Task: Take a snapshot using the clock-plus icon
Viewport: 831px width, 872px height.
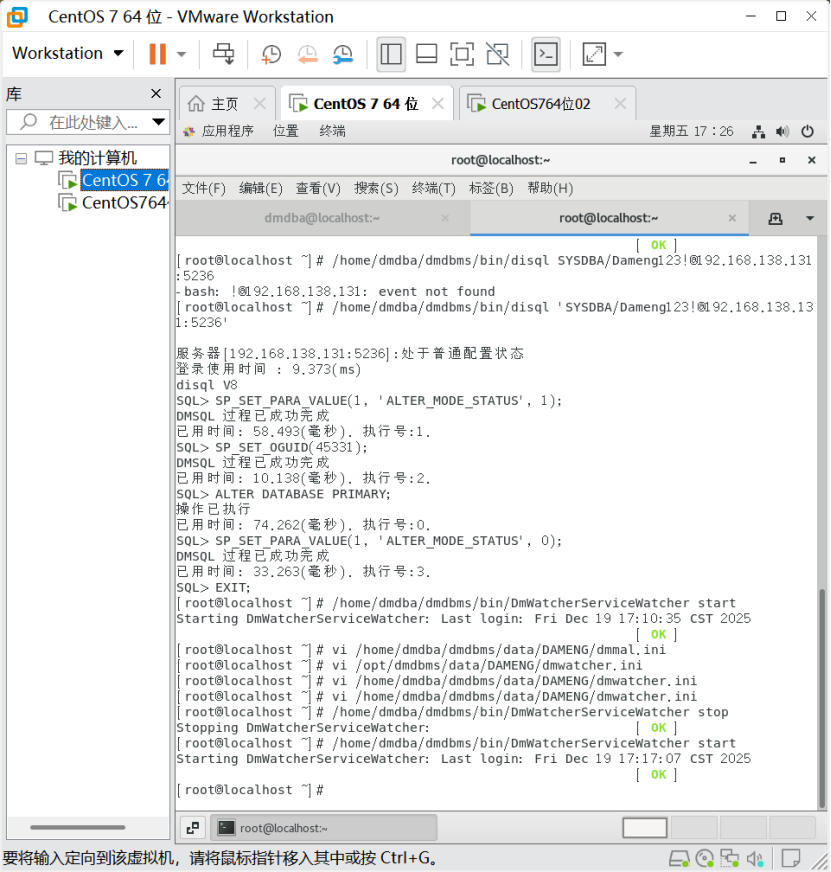Action: click(271, 54)
